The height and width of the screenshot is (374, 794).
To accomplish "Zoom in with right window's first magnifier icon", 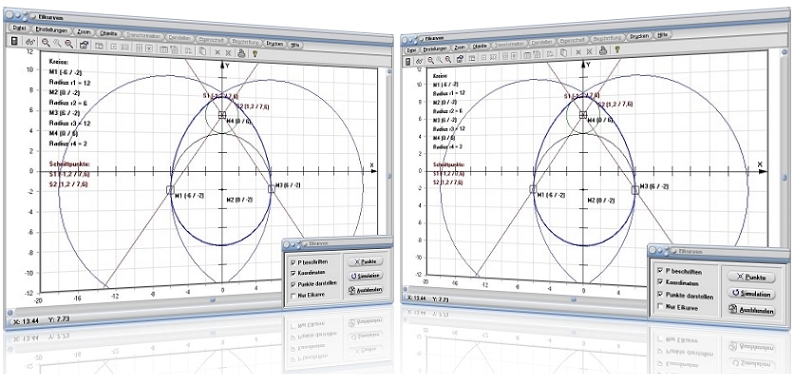I will (x=430, y=60).
